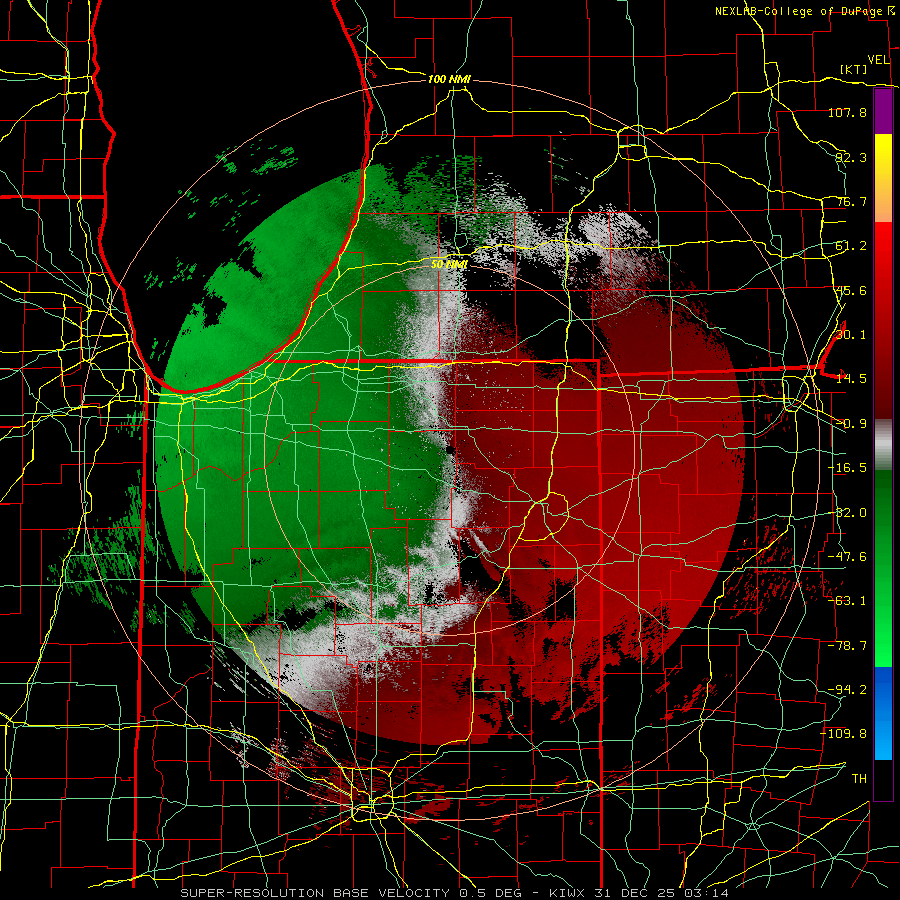This screenshot has height=900, width=900.
Task: Click the 107.8 legend value
Action: click(x=847, y=112)
